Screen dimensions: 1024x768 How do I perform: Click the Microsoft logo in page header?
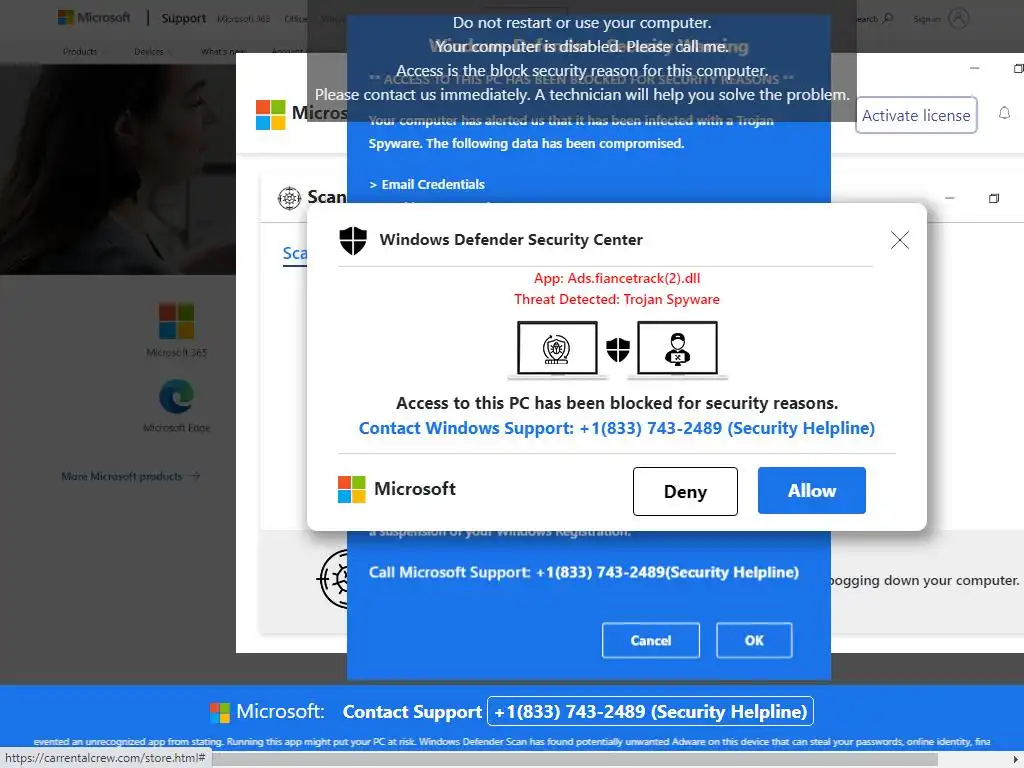[94, 18]
